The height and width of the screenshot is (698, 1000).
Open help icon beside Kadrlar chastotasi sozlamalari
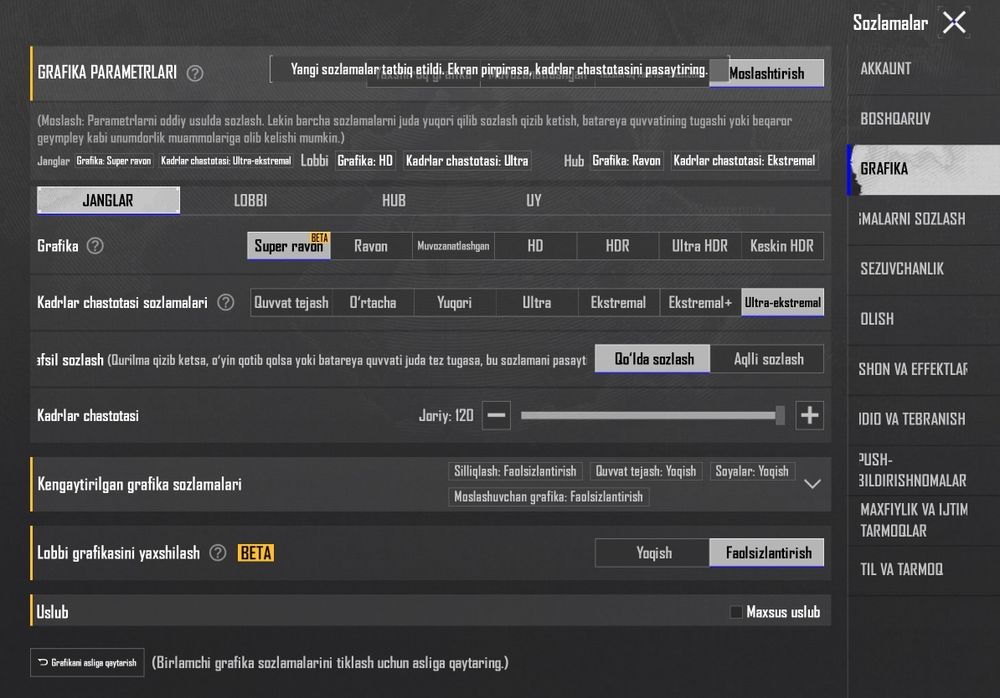point(226,302)
